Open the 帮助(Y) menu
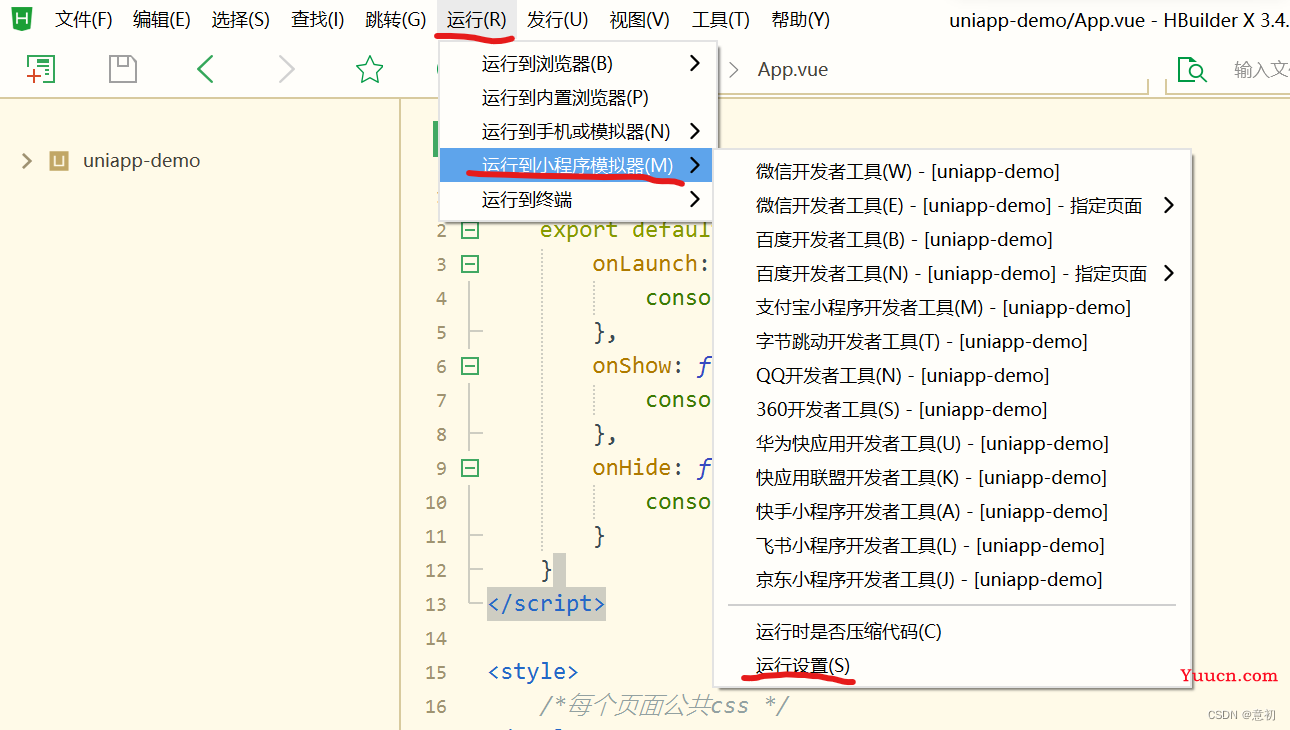The height and width of the screenshot is (730, 1290). (801, 20)
